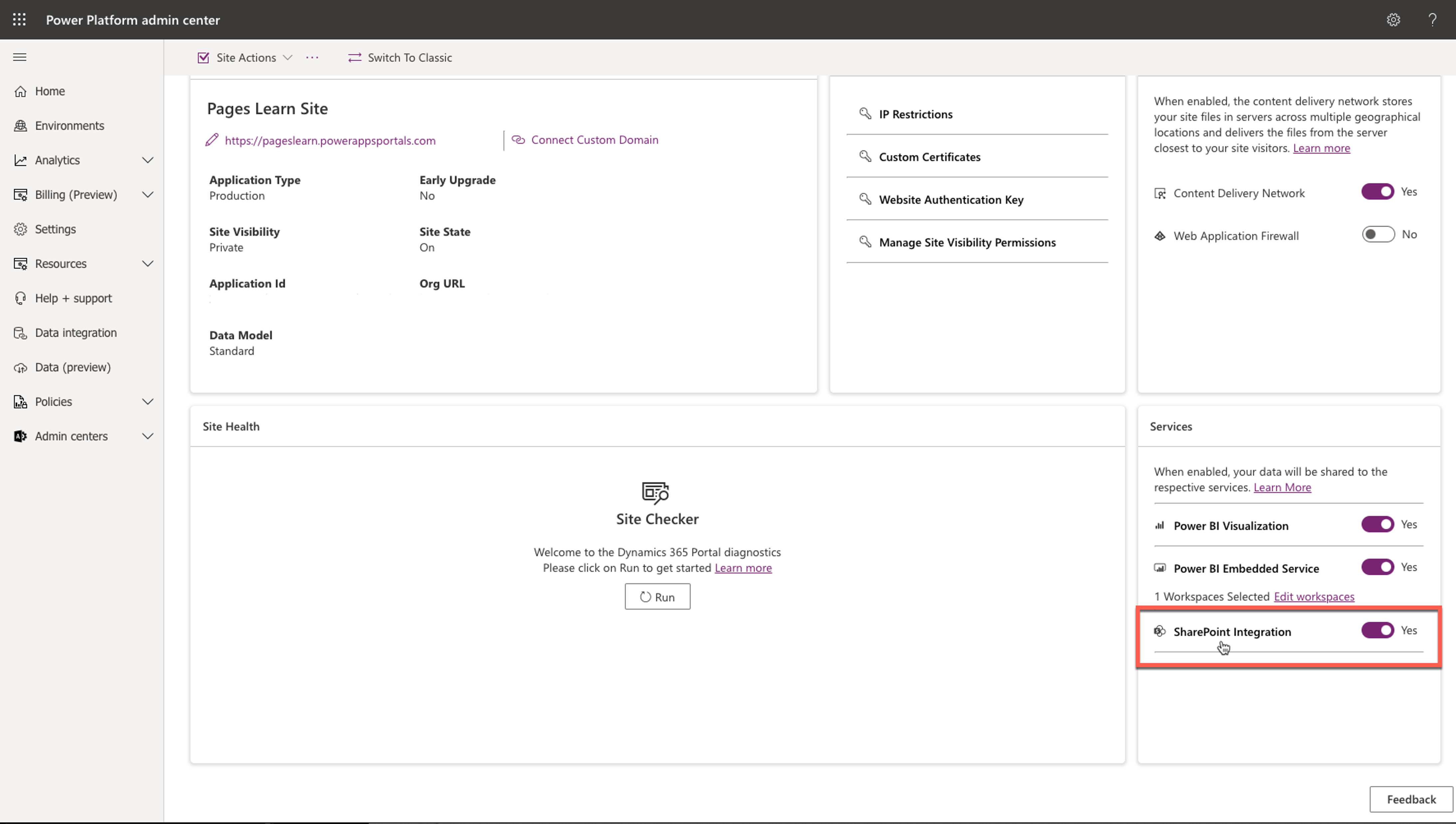This screenshot has width=1456, height=824.
Task: Open Data integration in the sidebar
Action: click(x=75, y=333)
